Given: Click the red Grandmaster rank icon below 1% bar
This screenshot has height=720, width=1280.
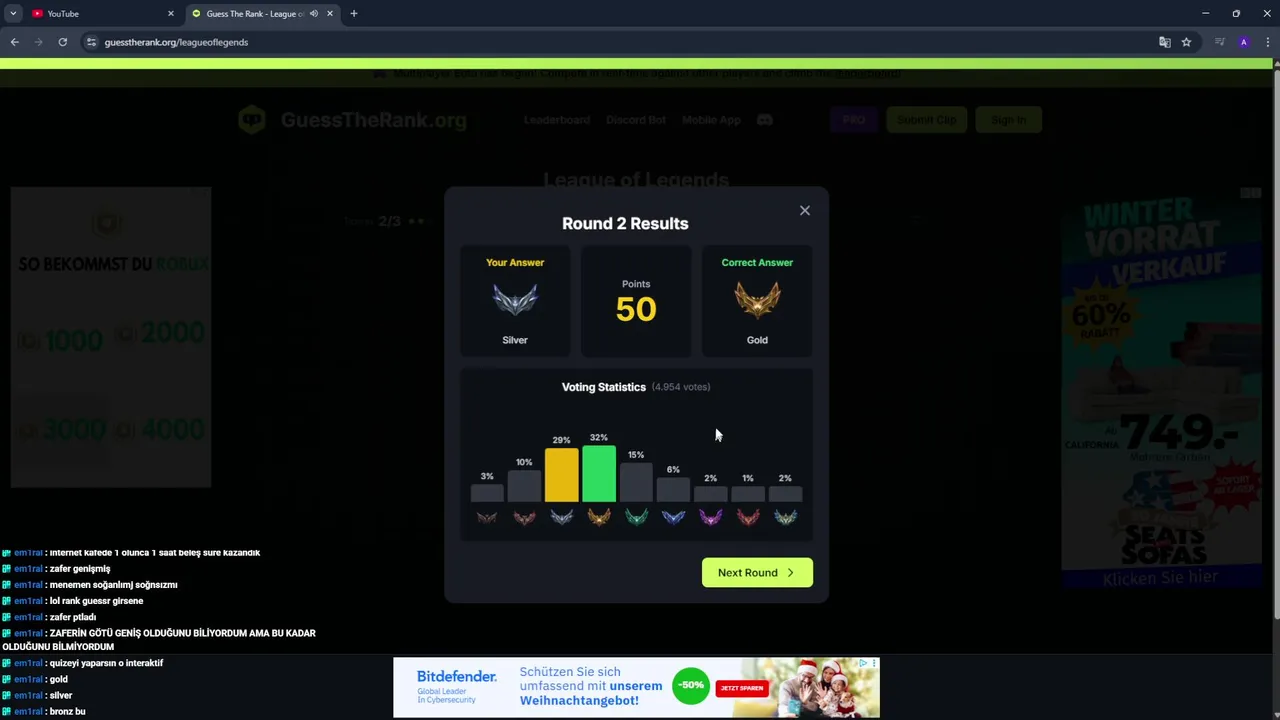Looking at the screenshot, I should click(748, 517).
